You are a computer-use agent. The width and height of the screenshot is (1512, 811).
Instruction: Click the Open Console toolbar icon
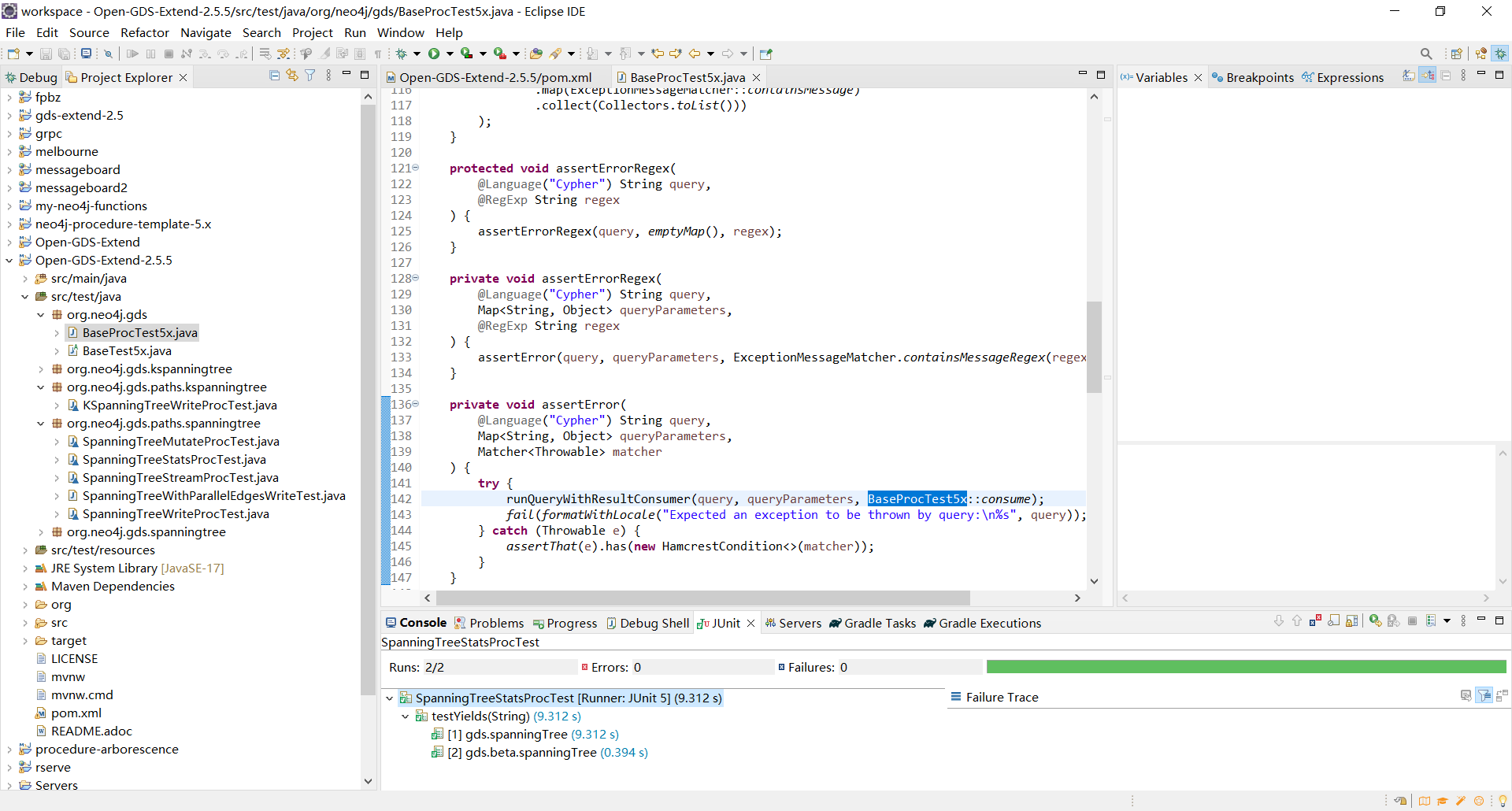point(86,54)
